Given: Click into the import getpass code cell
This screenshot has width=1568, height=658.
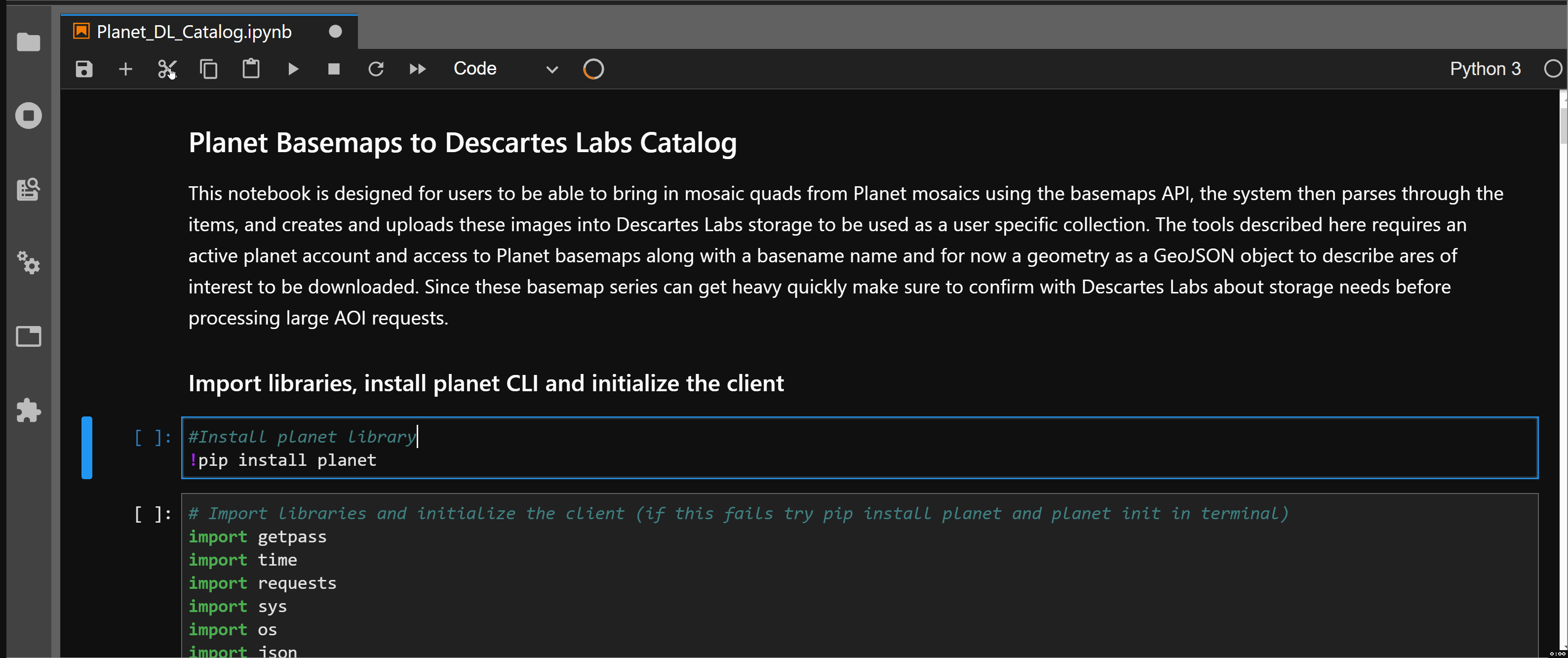Looking at the screenshot, I should (860, 576).
